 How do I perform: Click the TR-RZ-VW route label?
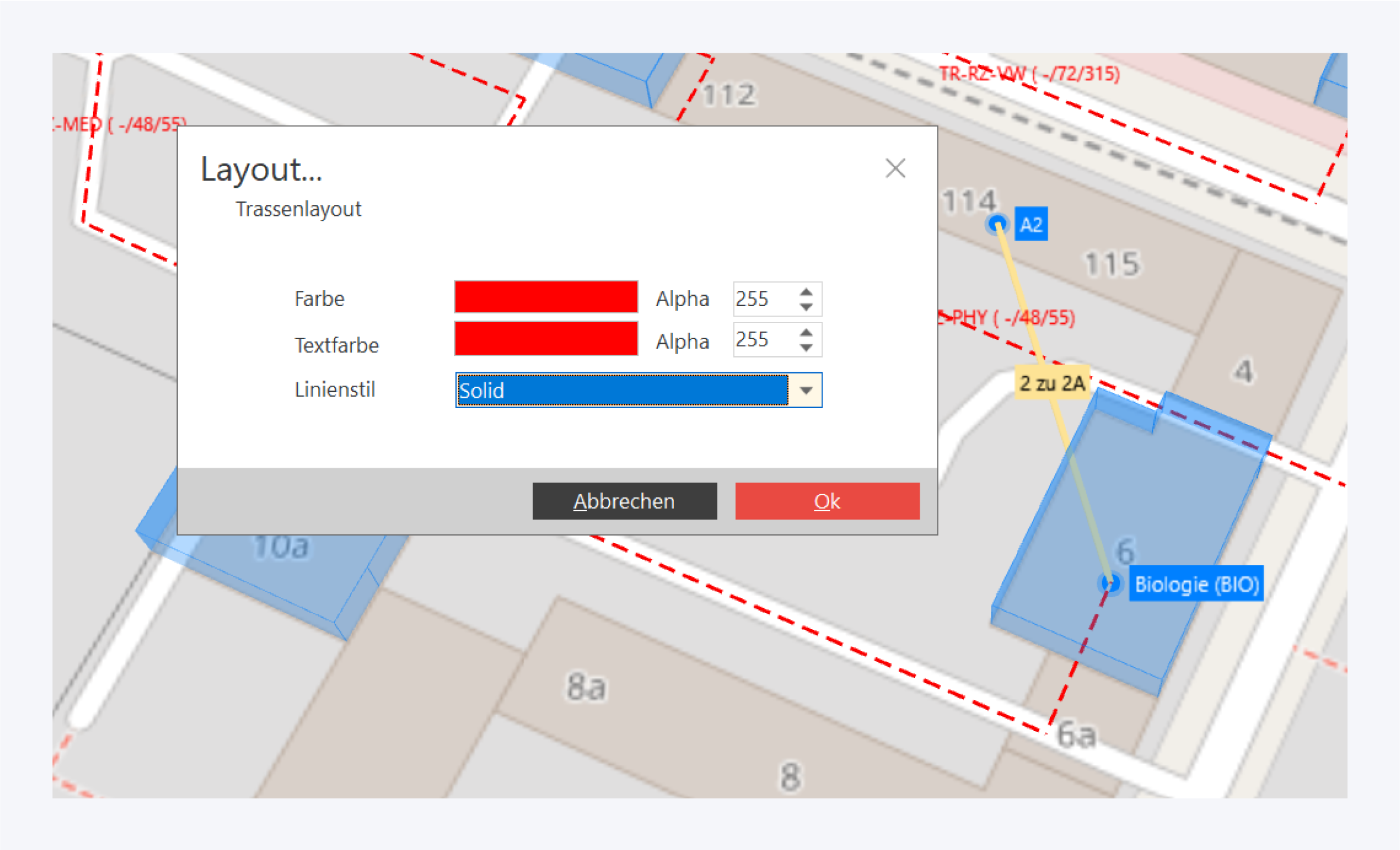tap(1029, 74)
